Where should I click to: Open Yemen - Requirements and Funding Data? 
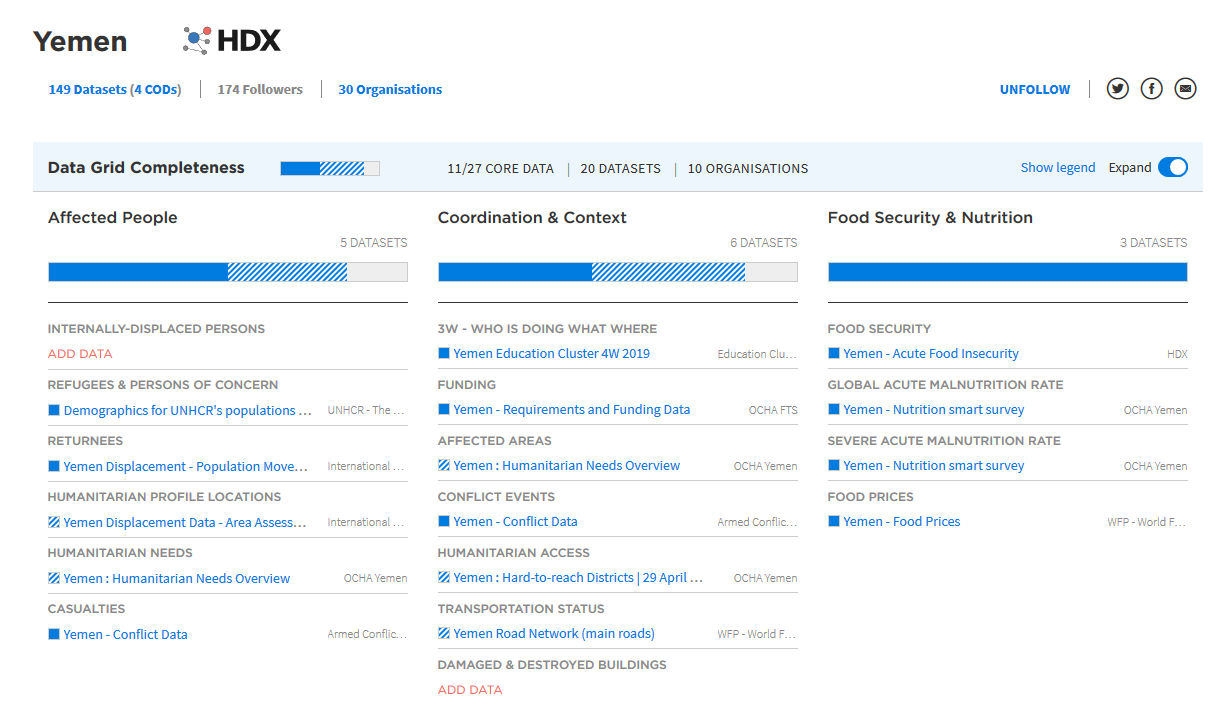point(572,409)
